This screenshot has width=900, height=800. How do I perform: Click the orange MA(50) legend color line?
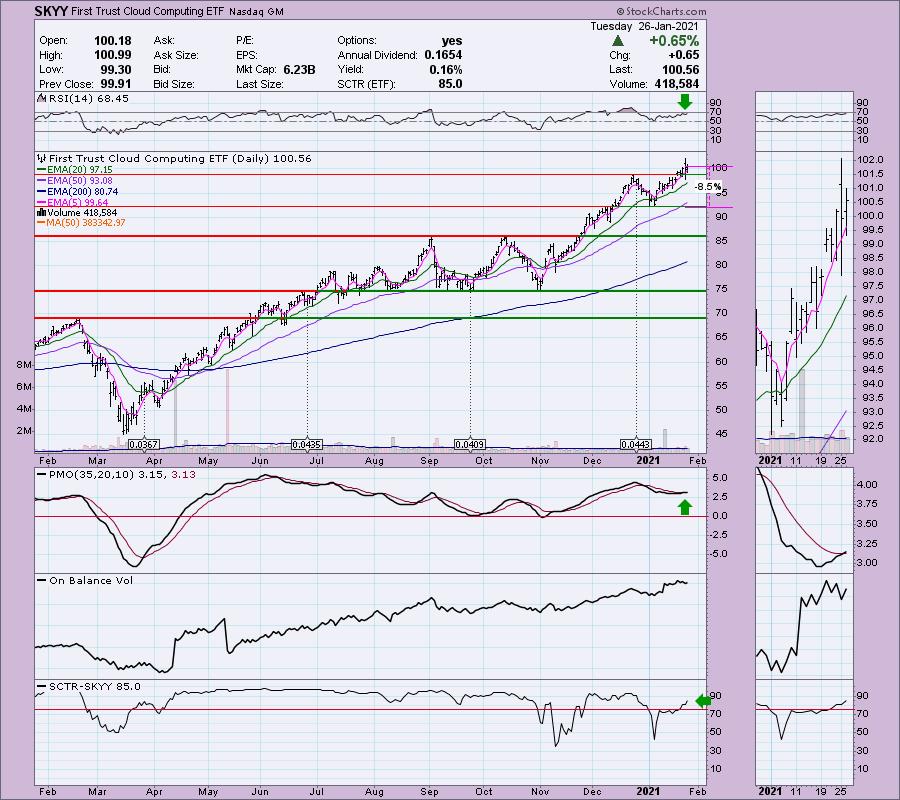(41, 223)
